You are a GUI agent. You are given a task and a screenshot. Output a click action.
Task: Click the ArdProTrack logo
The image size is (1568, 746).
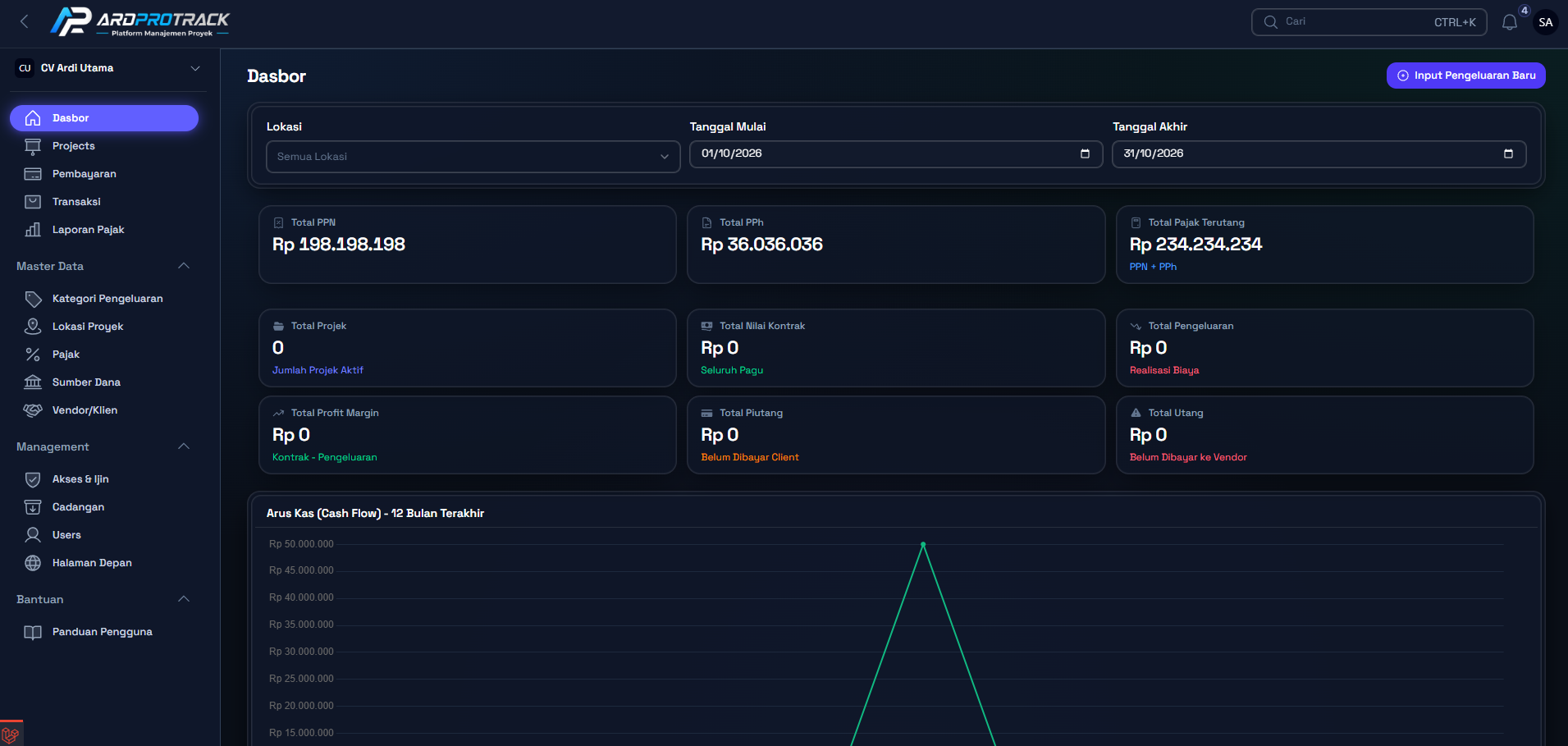coord(139,21)
